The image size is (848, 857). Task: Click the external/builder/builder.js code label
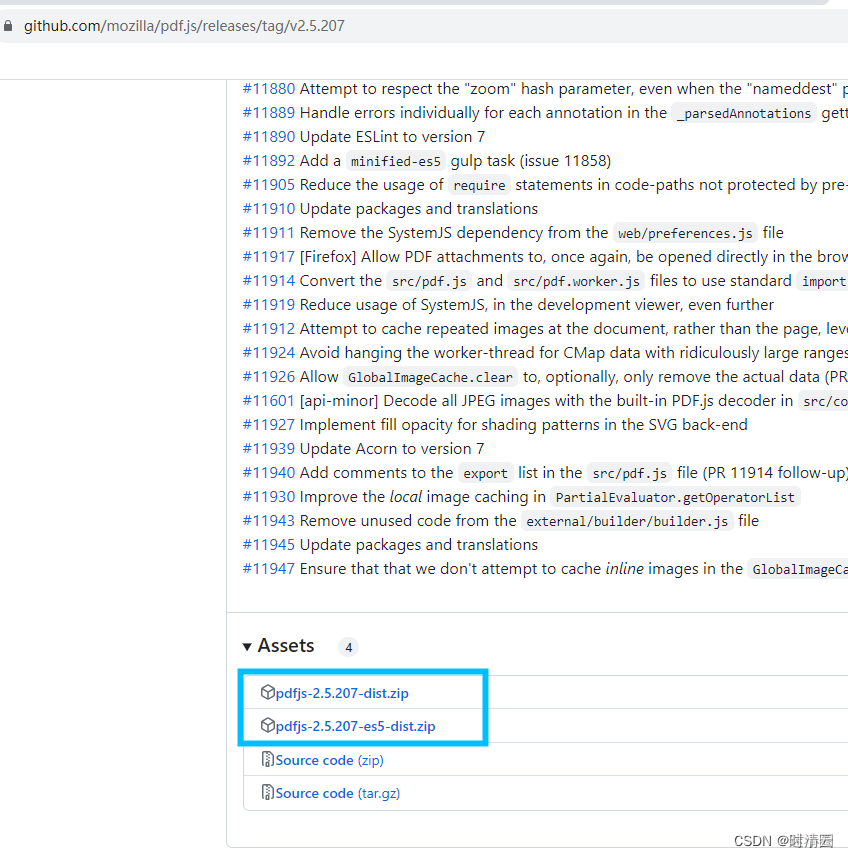coord(627,521)
